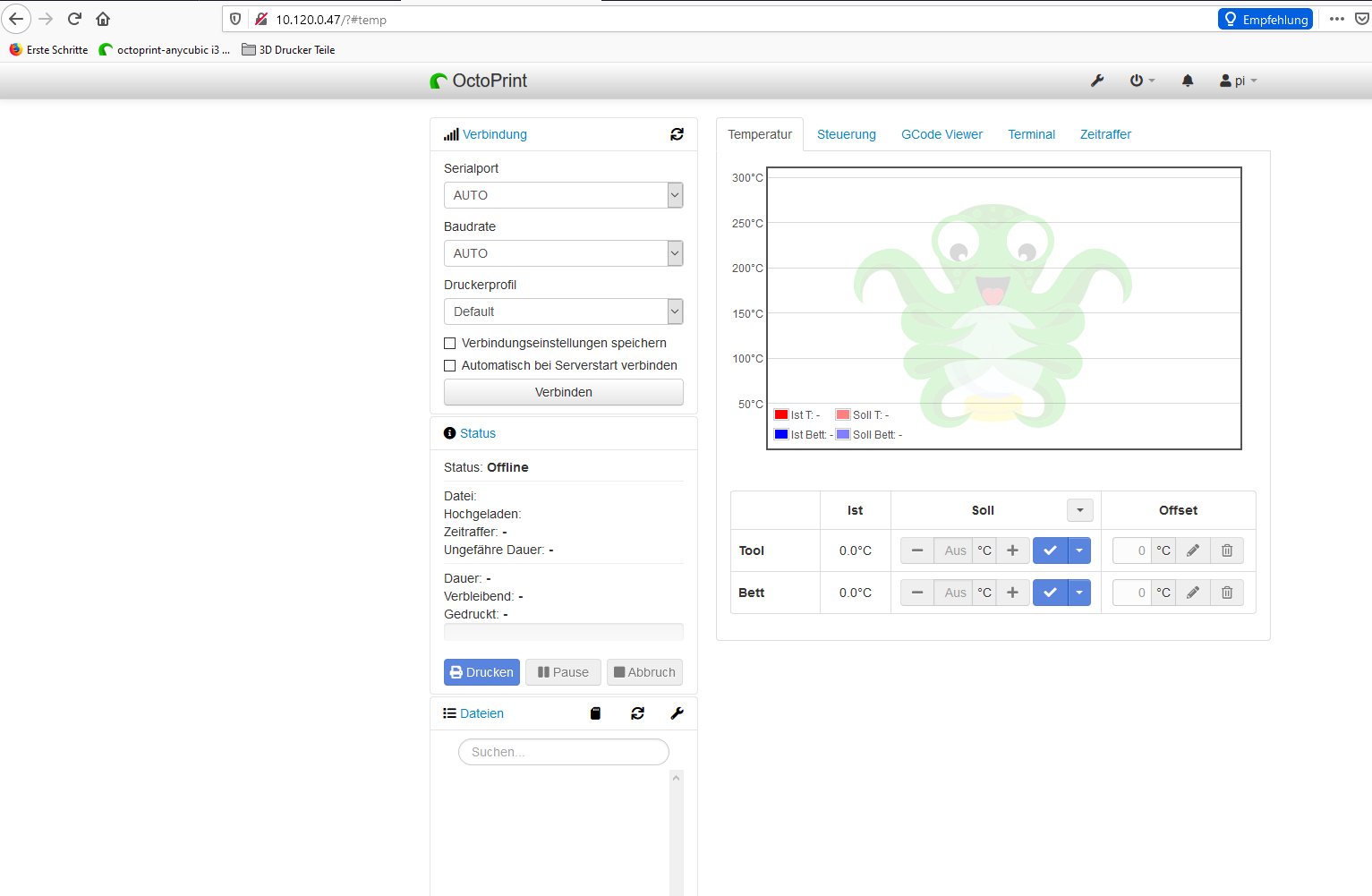
Task: Click the blue Drucken button
Action: click(x=481, y=672)
